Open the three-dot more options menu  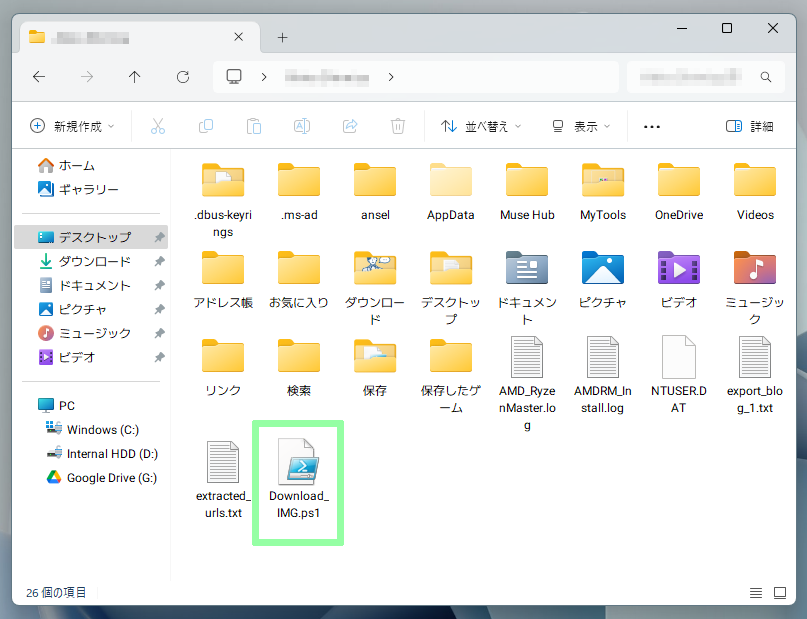click(652, 126)
